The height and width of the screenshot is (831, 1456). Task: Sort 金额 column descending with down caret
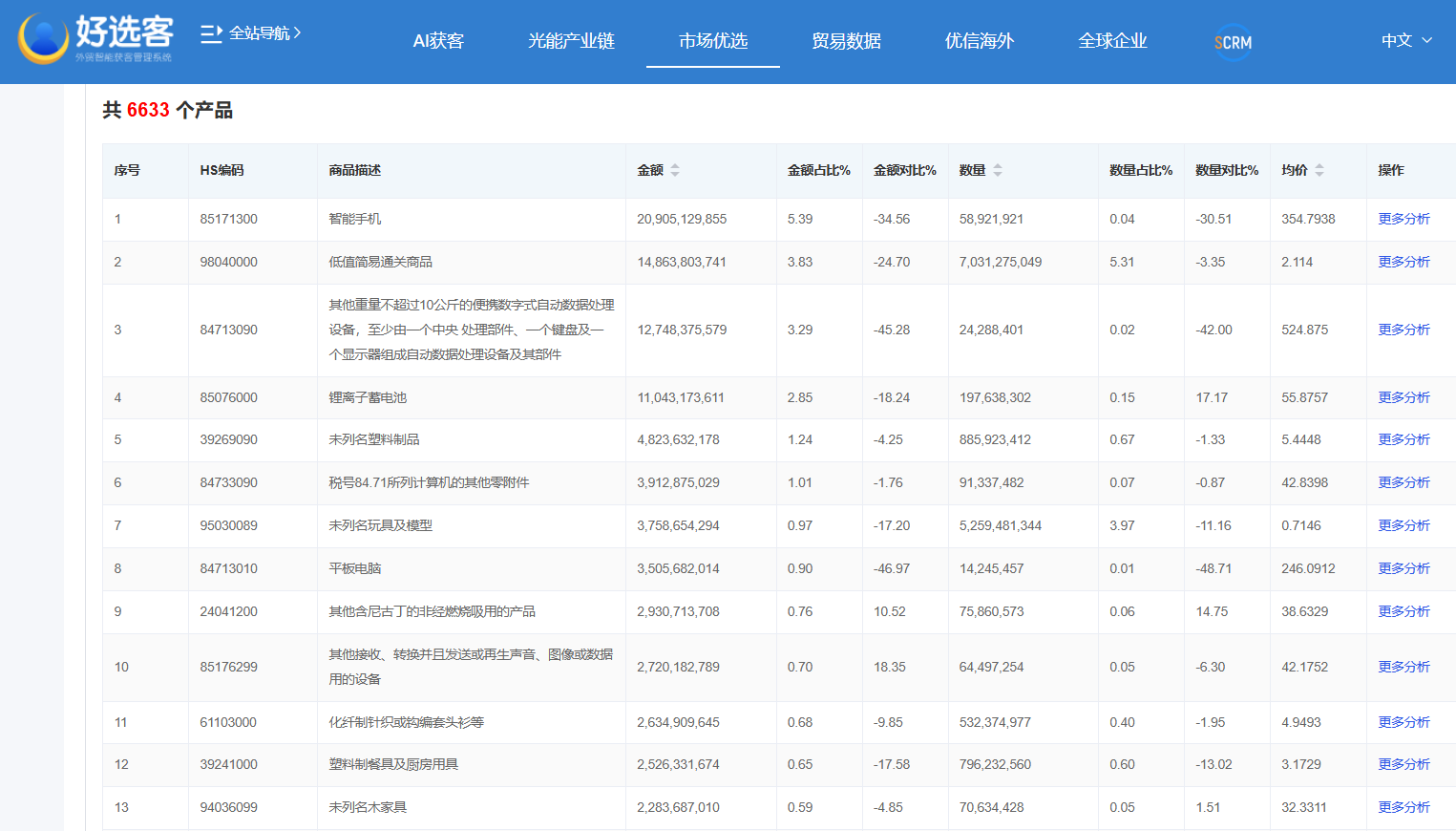click(675, 175)
